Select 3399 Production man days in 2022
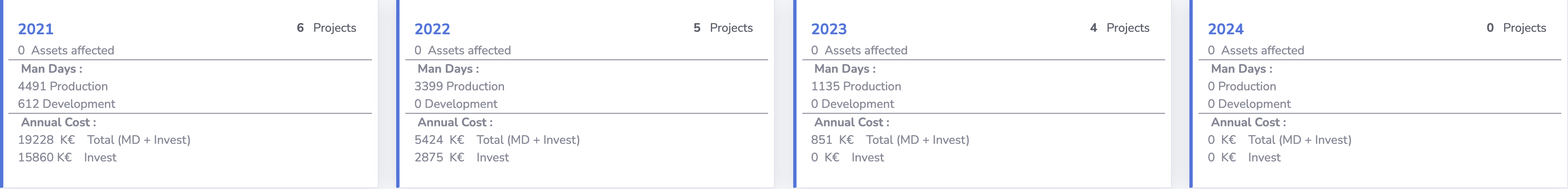This screenshot has height=189, width=1568. tap(460, 86)
